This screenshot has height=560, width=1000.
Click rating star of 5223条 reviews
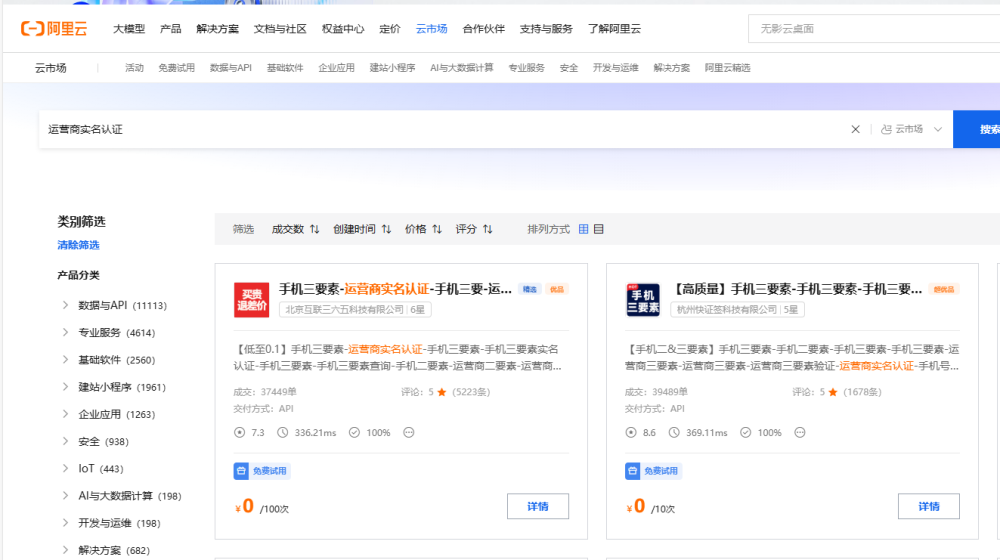click(x=442, y=392)
